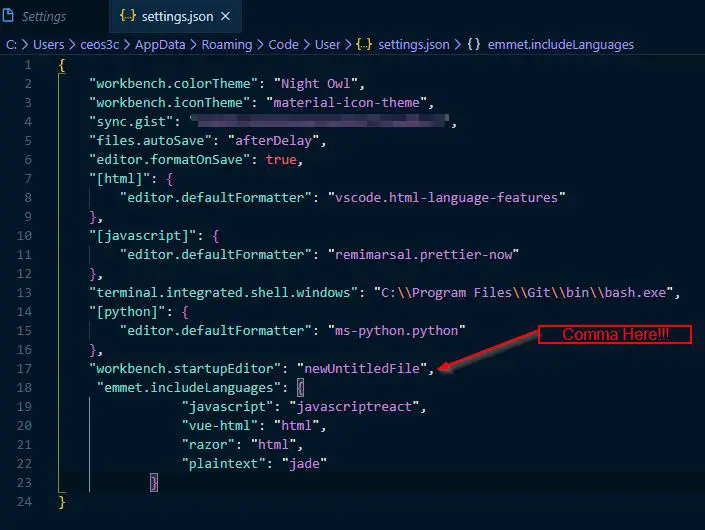Screen dimensions: 705x530
Task: Click the "Comma Here!!!" red annotation box
Action: [615, 334]
